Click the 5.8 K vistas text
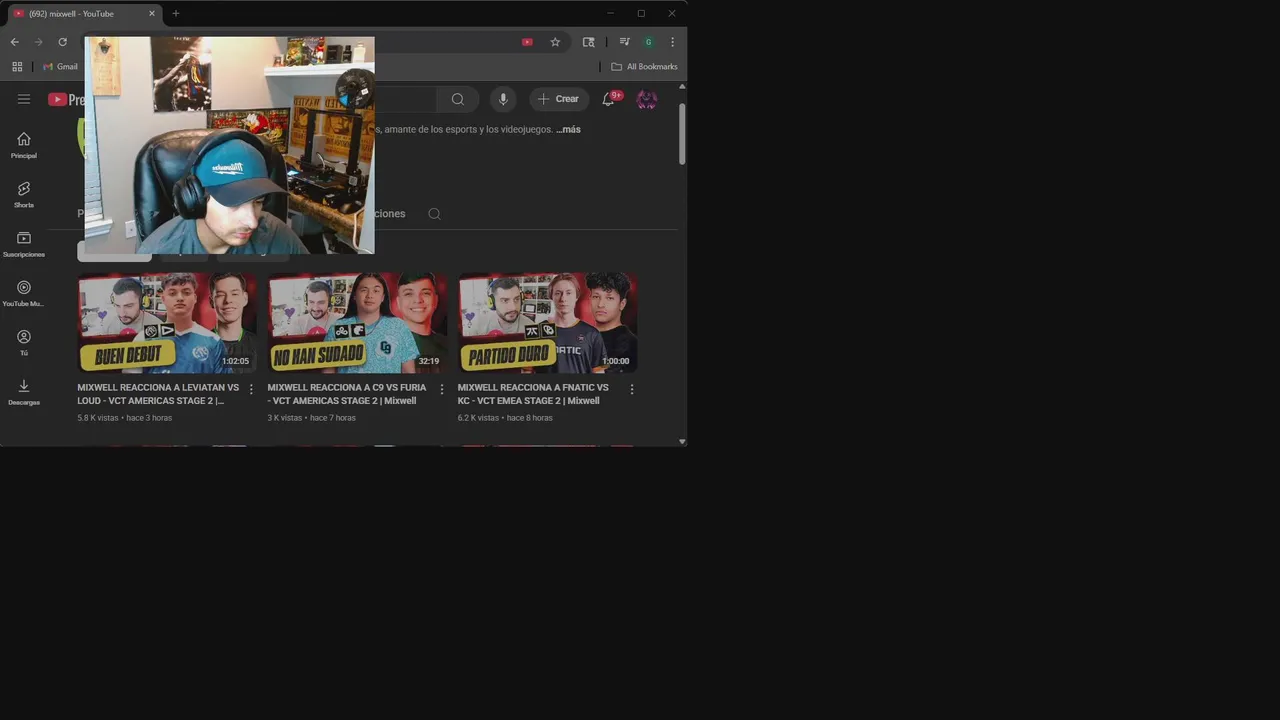 tap(98, 418)
